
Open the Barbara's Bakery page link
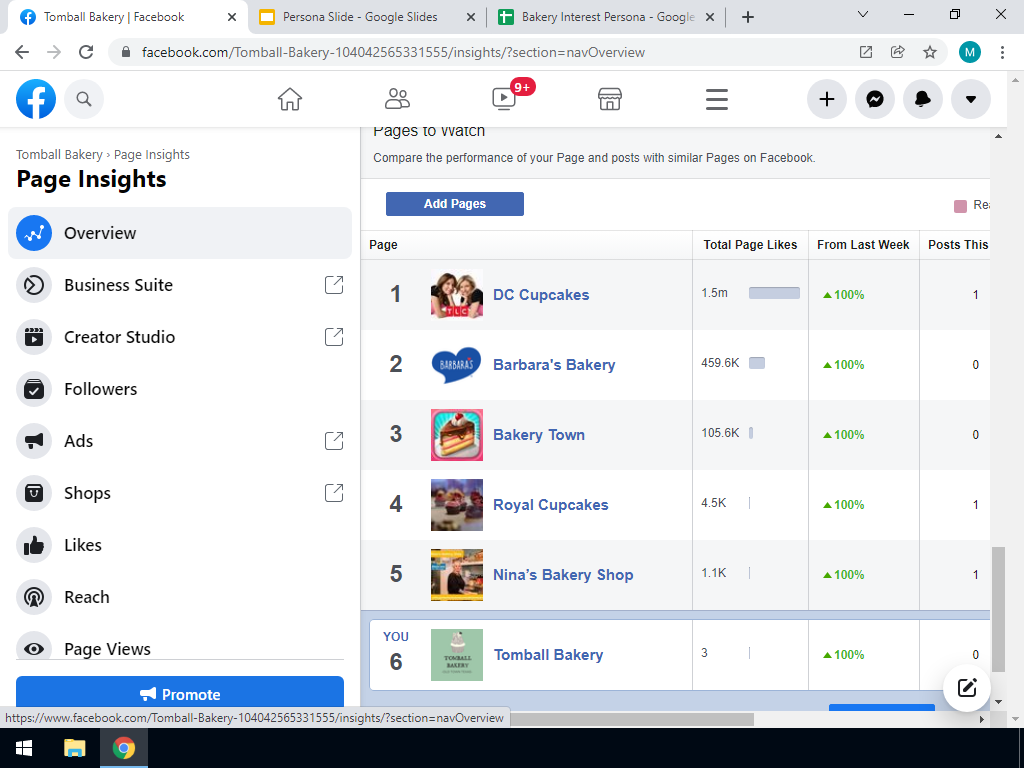[554, 364]
